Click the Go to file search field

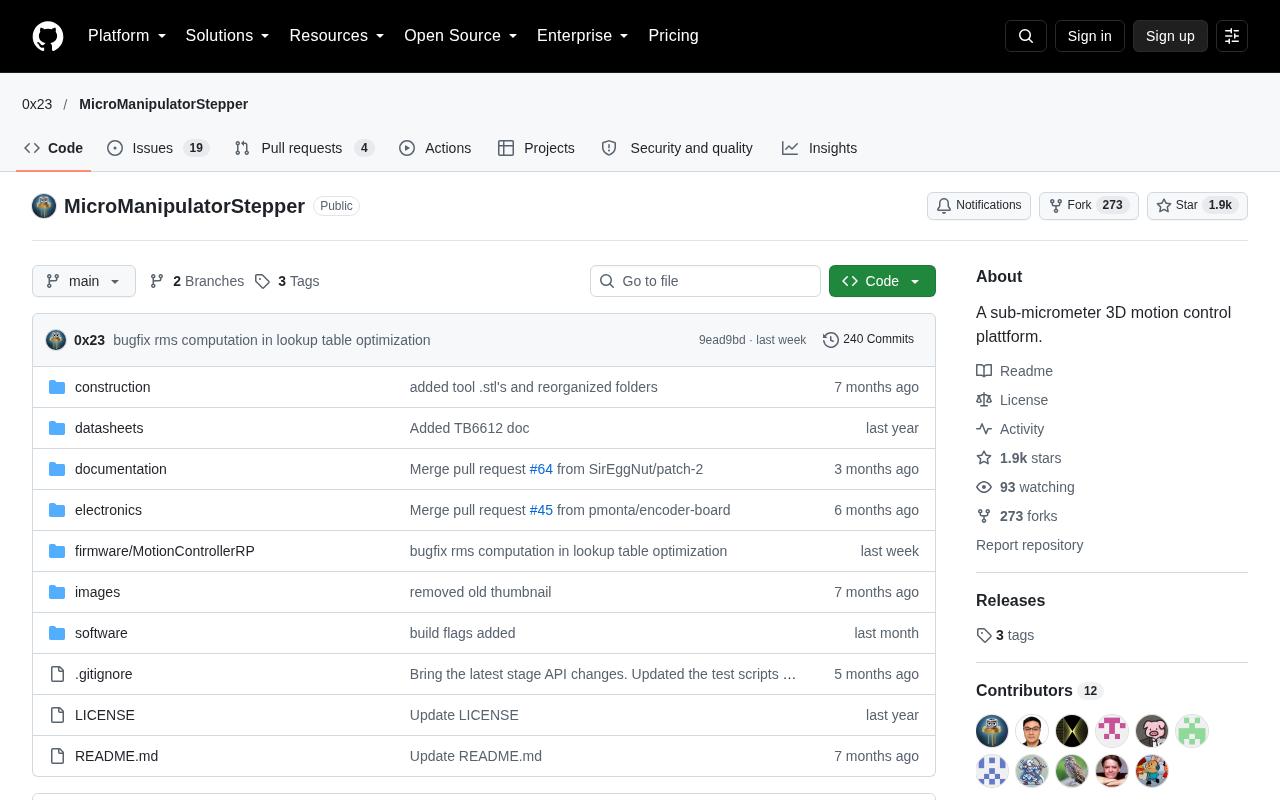[x=705, y=281]
